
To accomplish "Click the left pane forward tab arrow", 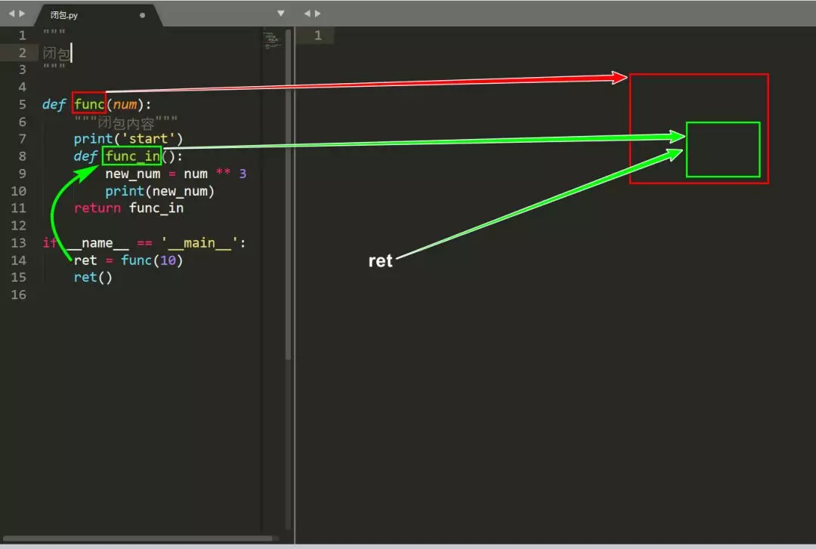I will (22, 14).
